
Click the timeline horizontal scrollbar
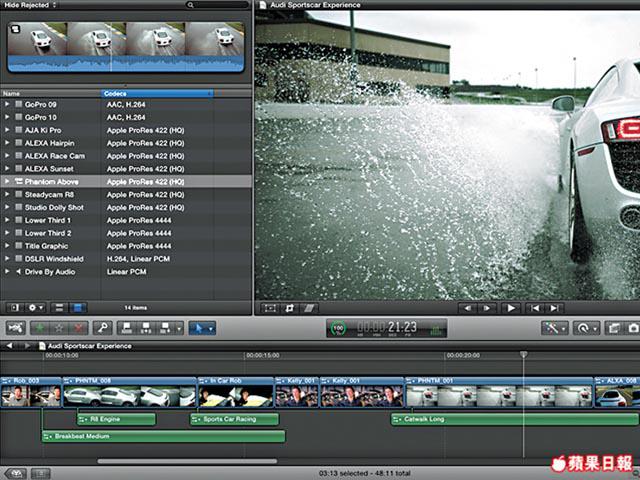click(187, 461)
